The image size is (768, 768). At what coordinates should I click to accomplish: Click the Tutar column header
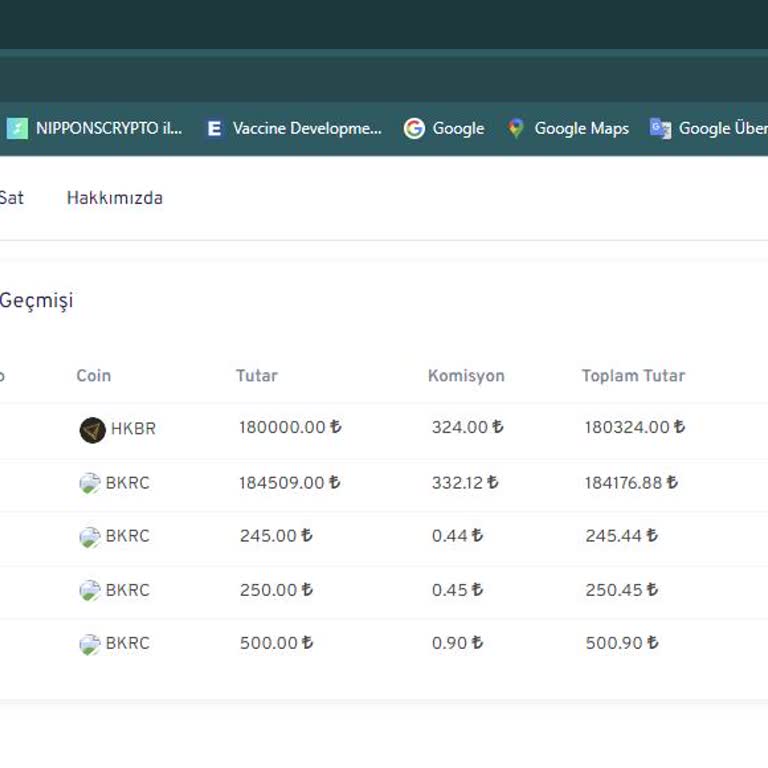(x=256, y=376)
